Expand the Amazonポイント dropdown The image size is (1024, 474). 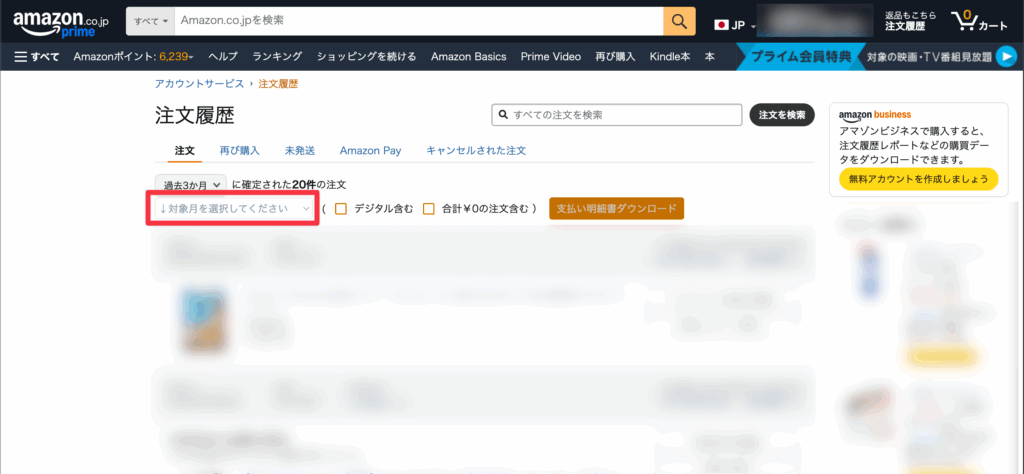pyautogui.click(x=133, y=57)
